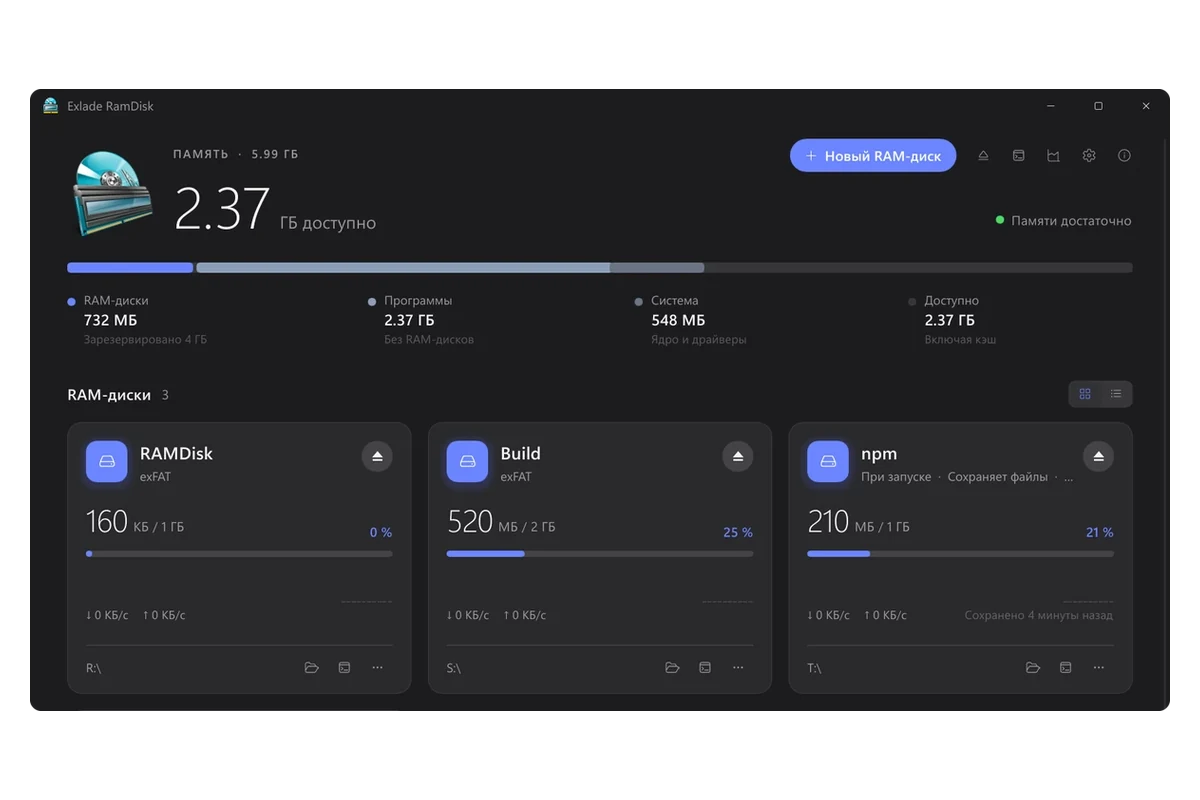The height and width of the screenshot is (800, 1200).
Task: Open more options for npm card
Action: [x=1099, y=667]
